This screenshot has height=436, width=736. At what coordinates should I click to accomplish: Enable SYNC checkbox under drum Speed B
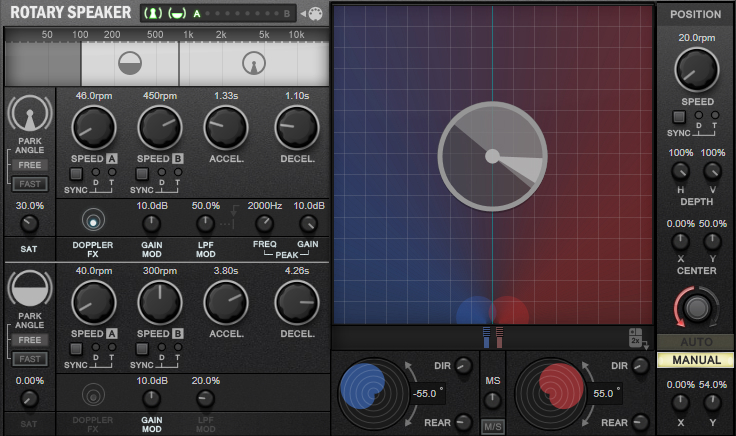[x=142, y=348]
